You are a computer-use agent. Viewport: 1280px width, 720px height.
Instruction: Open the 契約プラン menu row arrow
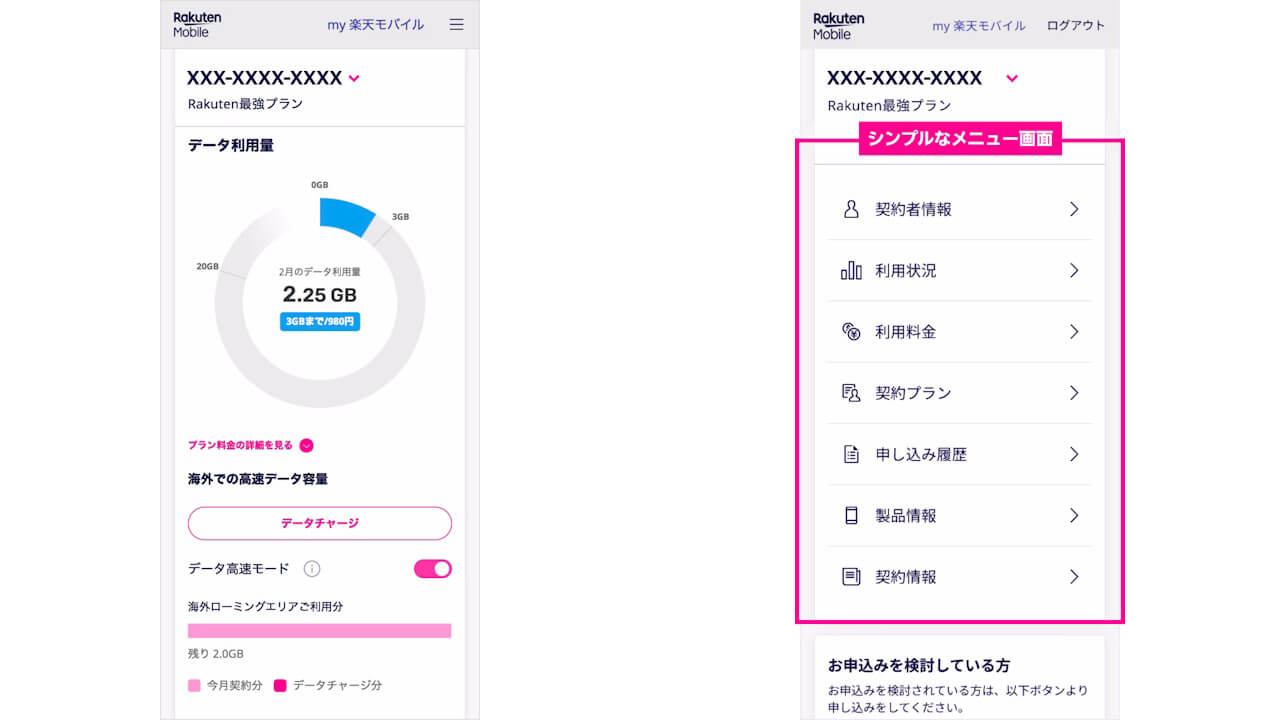click(x=1074, y=393)
